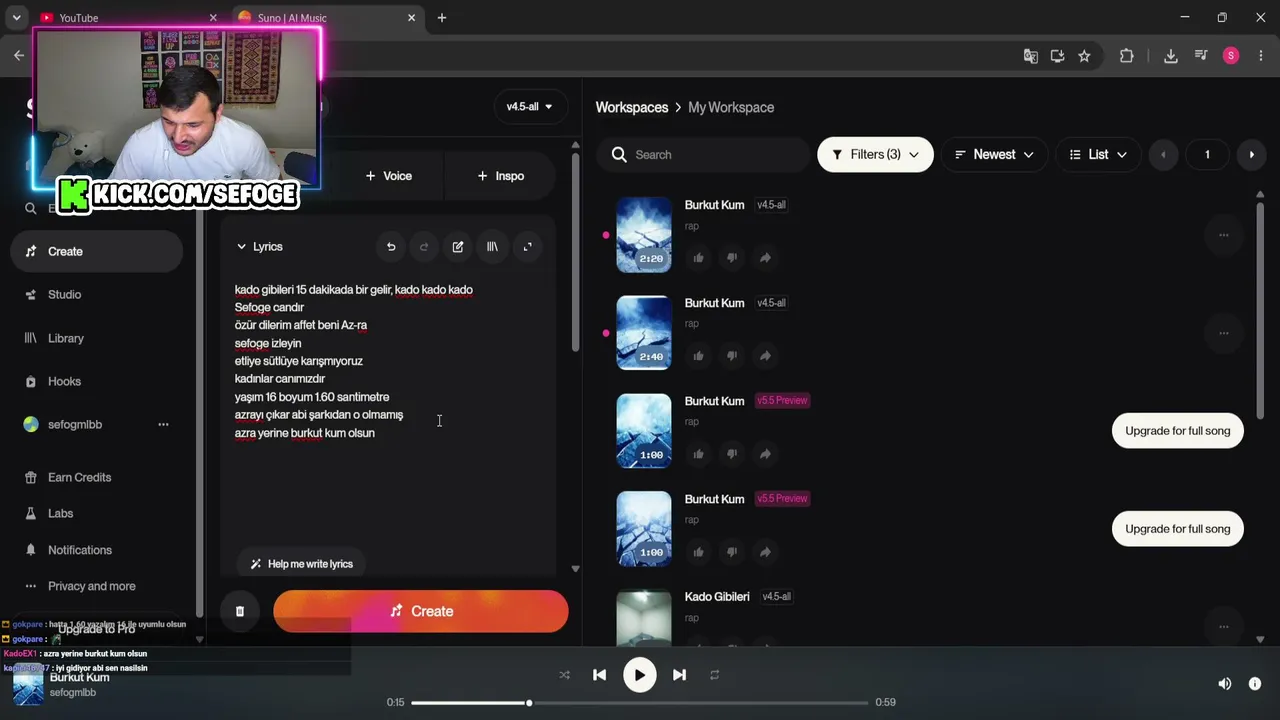
Task: Skip to the previous track
Action: click(599, 675)
